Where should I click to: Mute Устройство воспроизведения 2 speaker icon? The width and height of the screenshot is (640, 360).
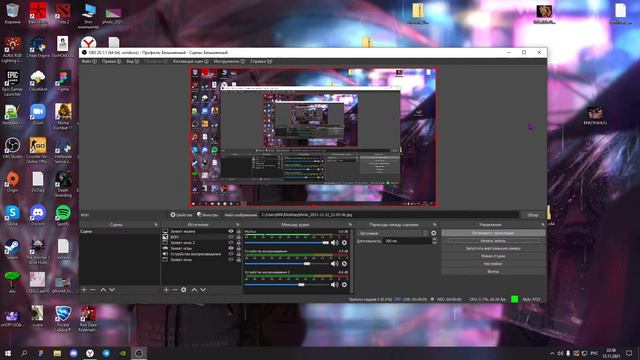tap(335, 284)
